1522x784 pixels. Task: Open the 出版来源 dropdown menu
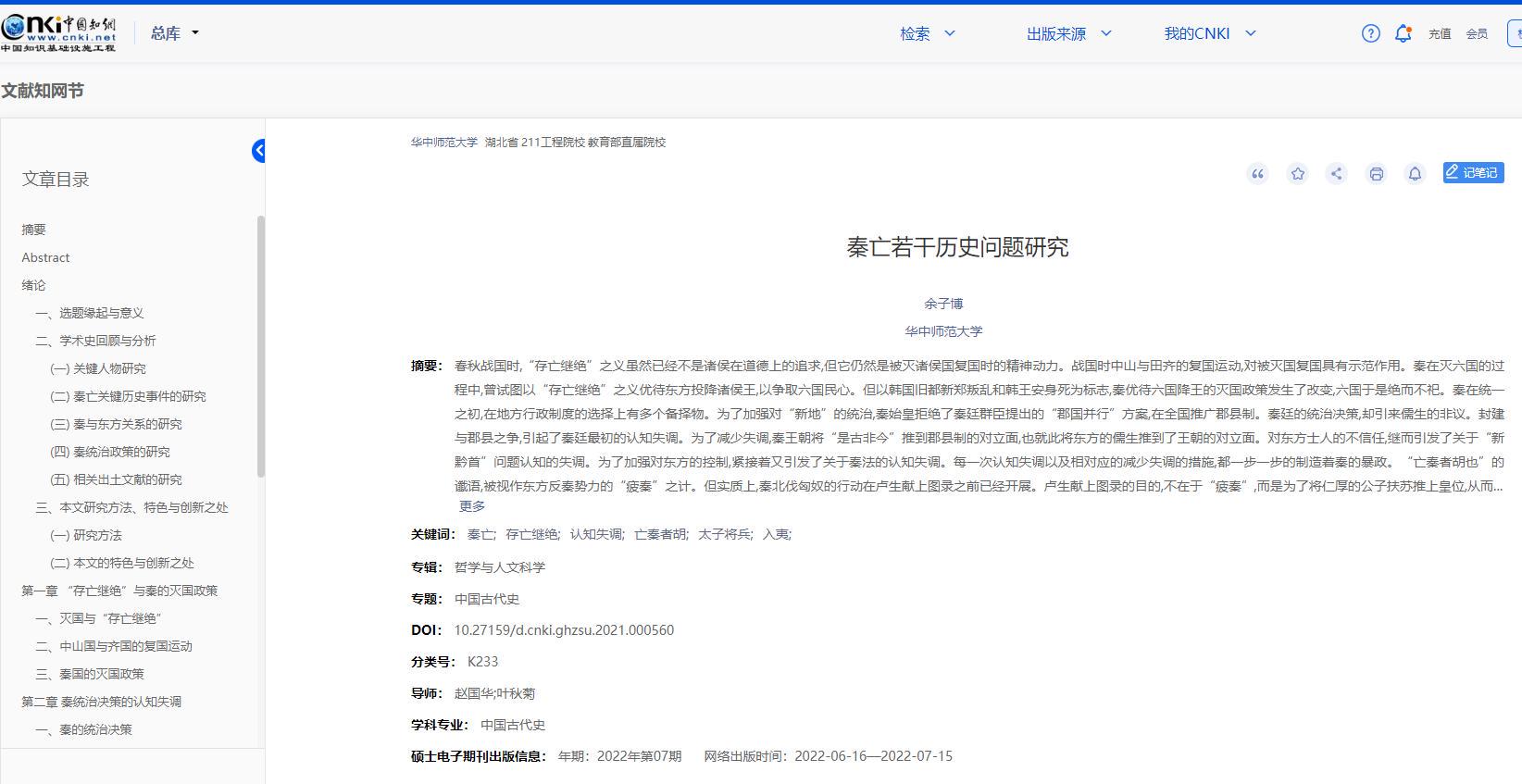pyautogui.click(x=1068, y=33)
